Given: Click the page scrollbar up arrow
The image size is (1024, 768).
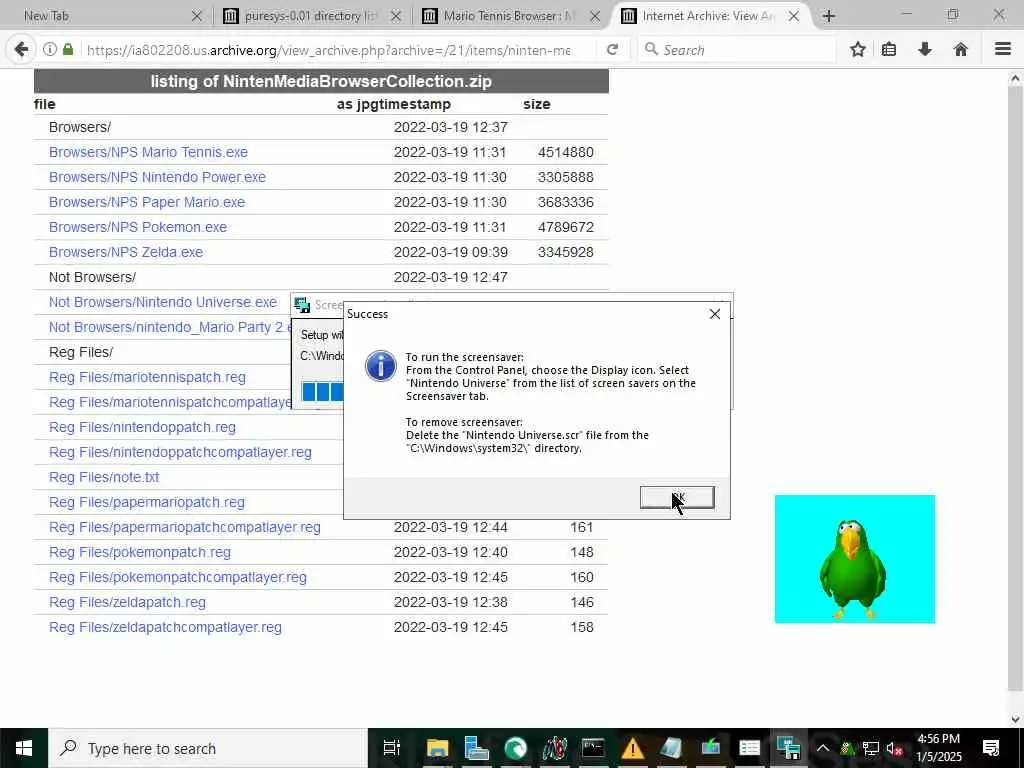Looking at the screenshot, I should [1015, 78].
